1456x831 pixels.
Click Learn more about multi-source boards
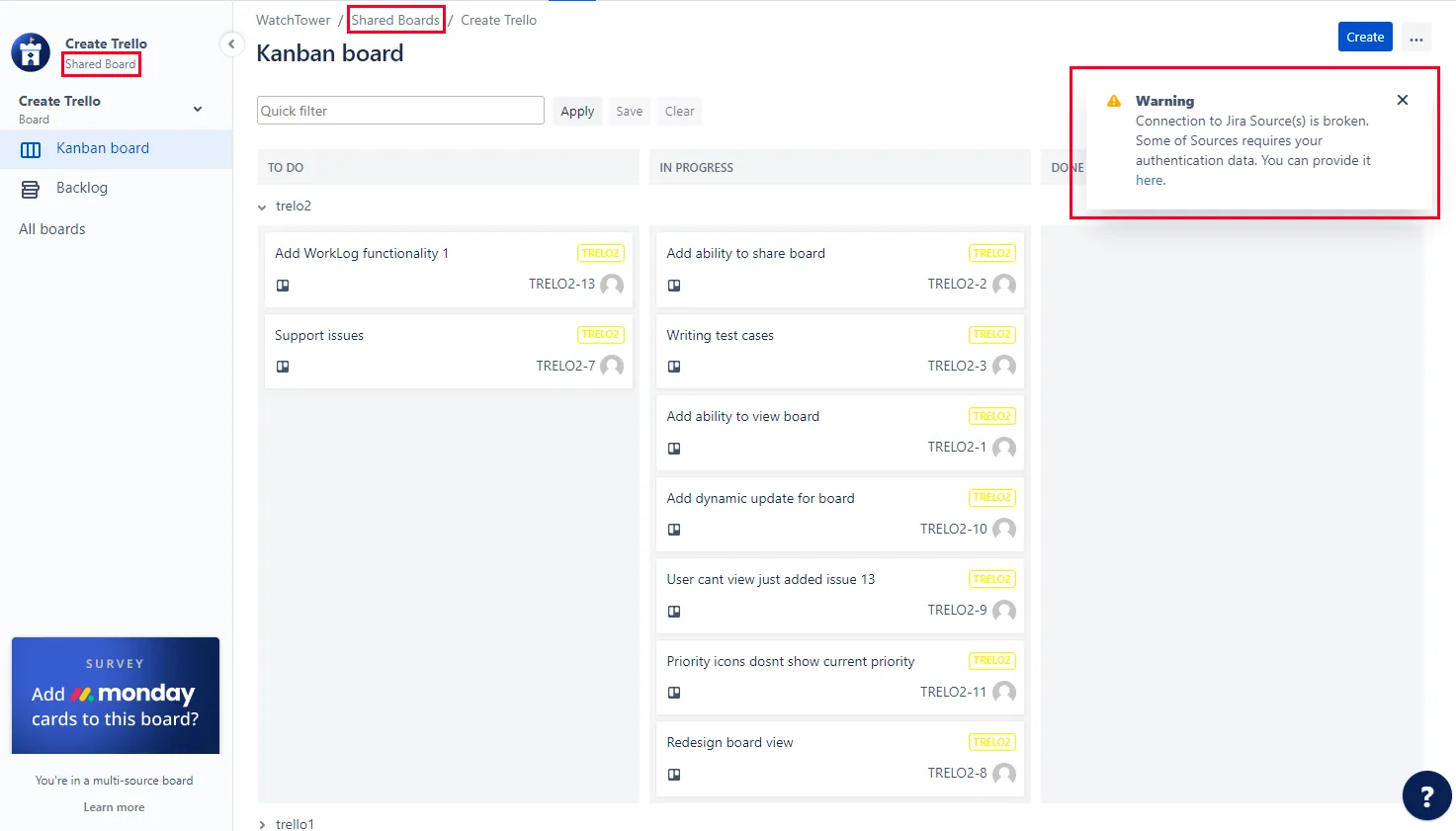tap(114, 807)
